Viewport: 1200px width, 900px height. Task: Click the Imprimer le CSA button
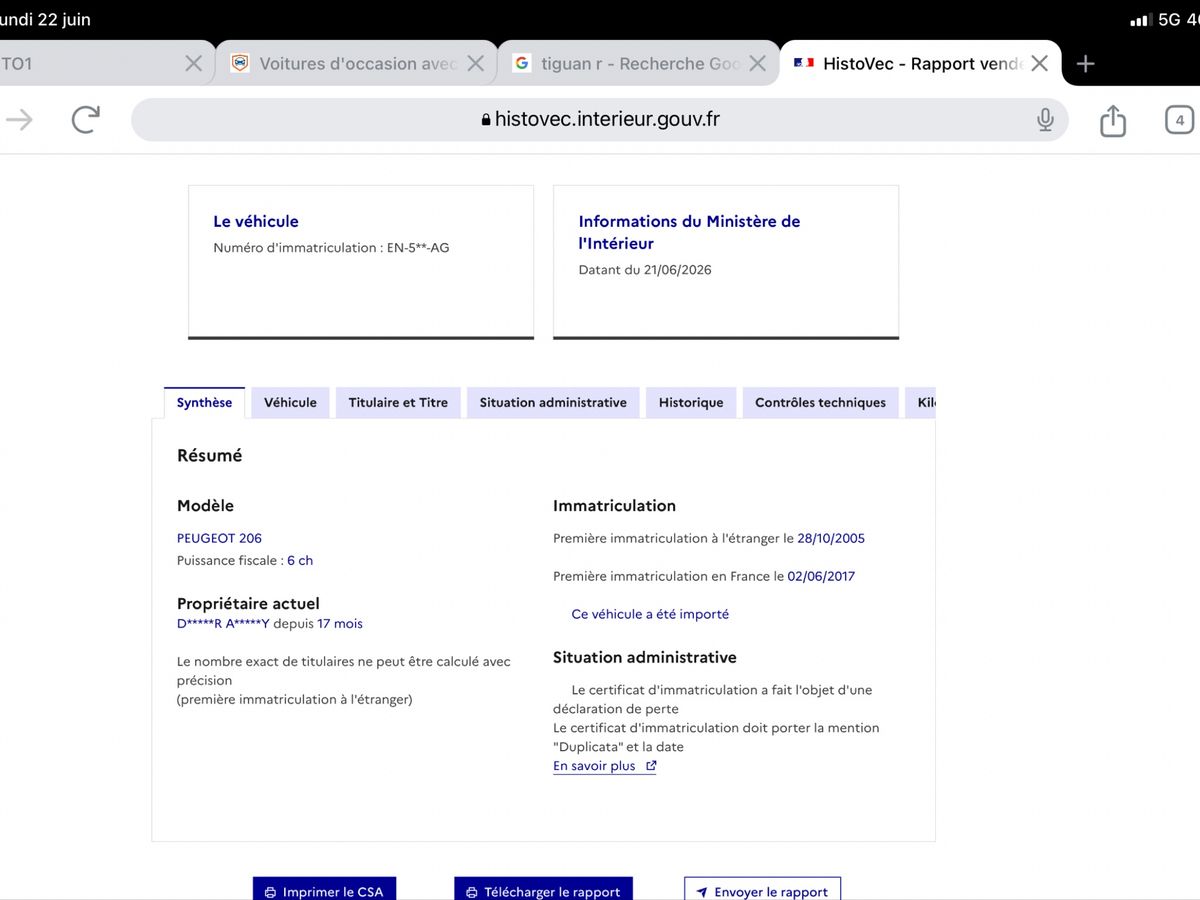click(324, 889)
